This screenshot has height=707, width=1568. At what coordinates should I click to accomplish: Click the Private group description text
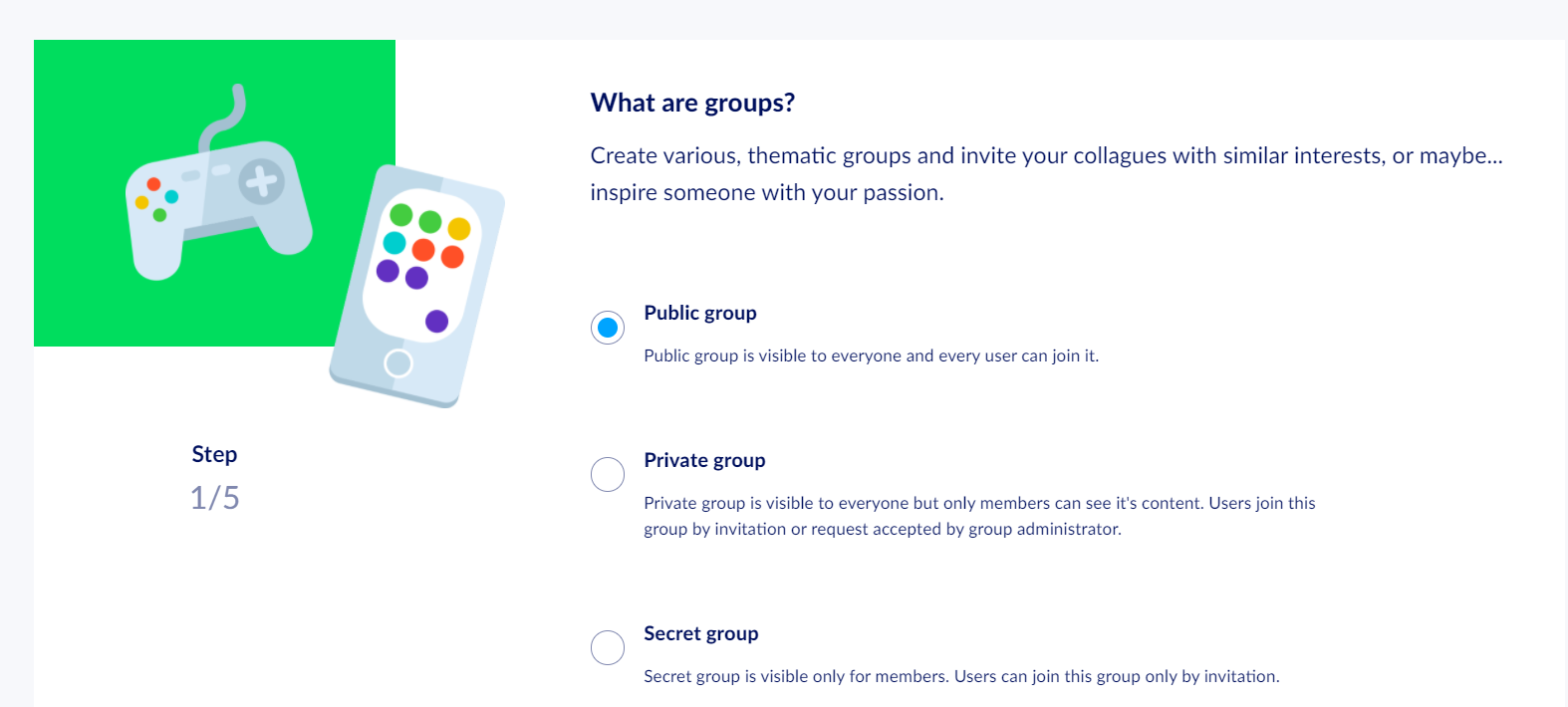pos(979,516)
